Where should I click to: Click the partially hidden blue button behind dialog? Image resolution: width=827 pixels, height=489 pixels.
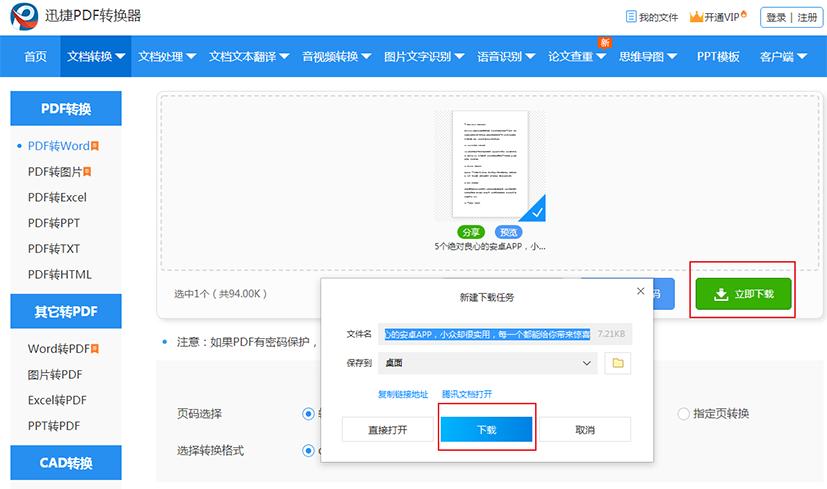[663, 294]
